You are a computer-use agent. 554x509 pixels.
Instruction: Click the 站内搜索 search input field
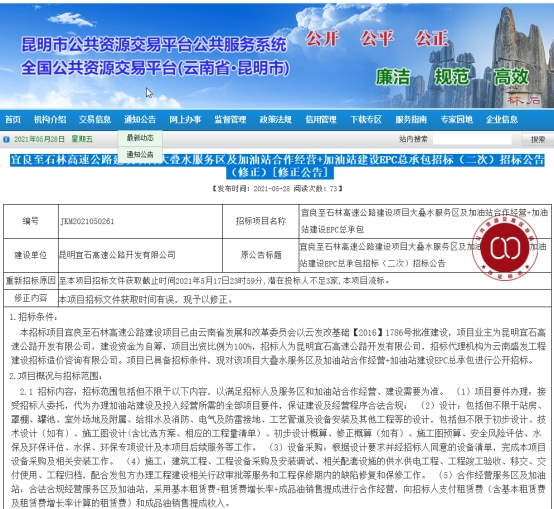pyautogui.click(x=472, y=139)
